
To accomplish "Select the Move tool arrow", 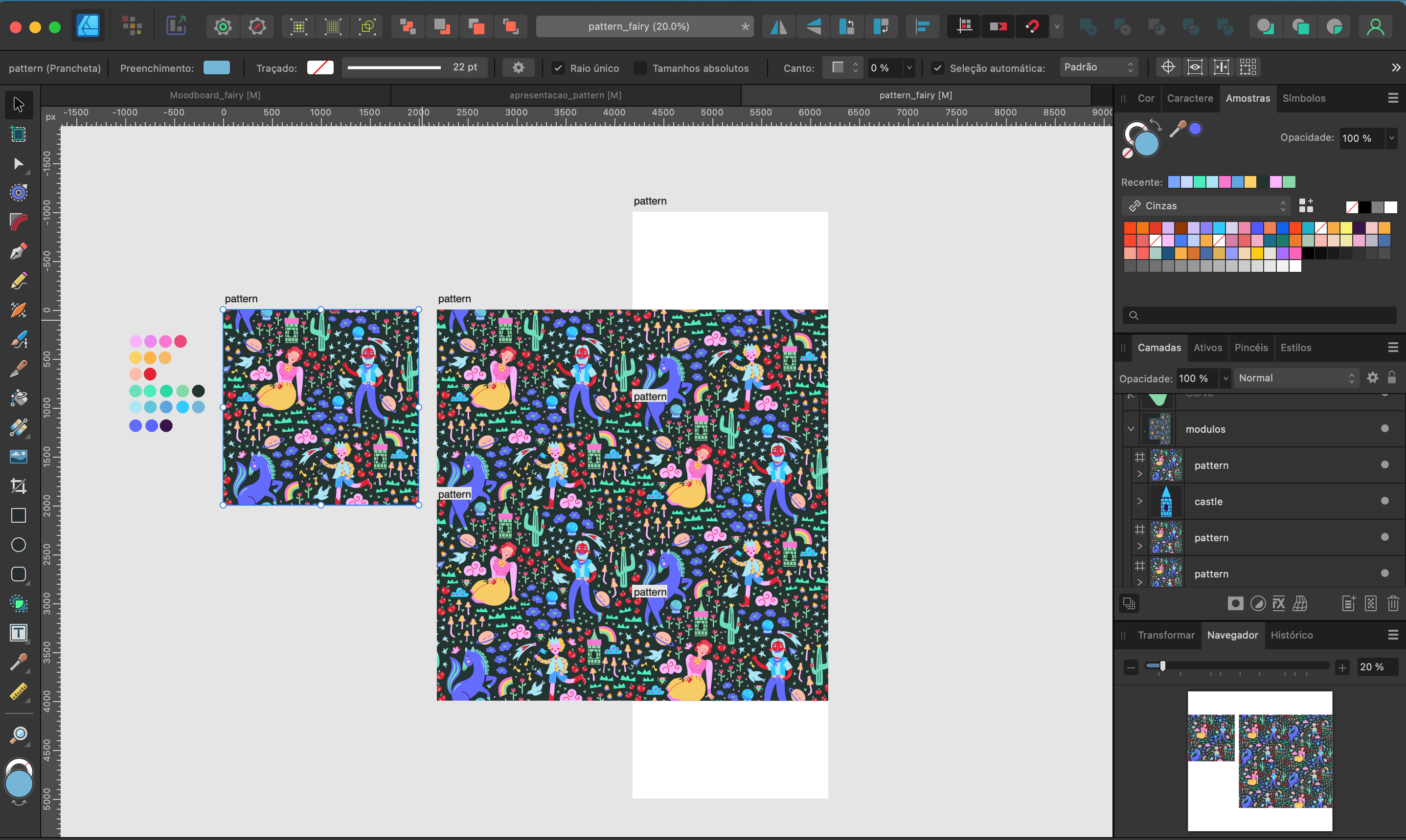I will (18, 105).
